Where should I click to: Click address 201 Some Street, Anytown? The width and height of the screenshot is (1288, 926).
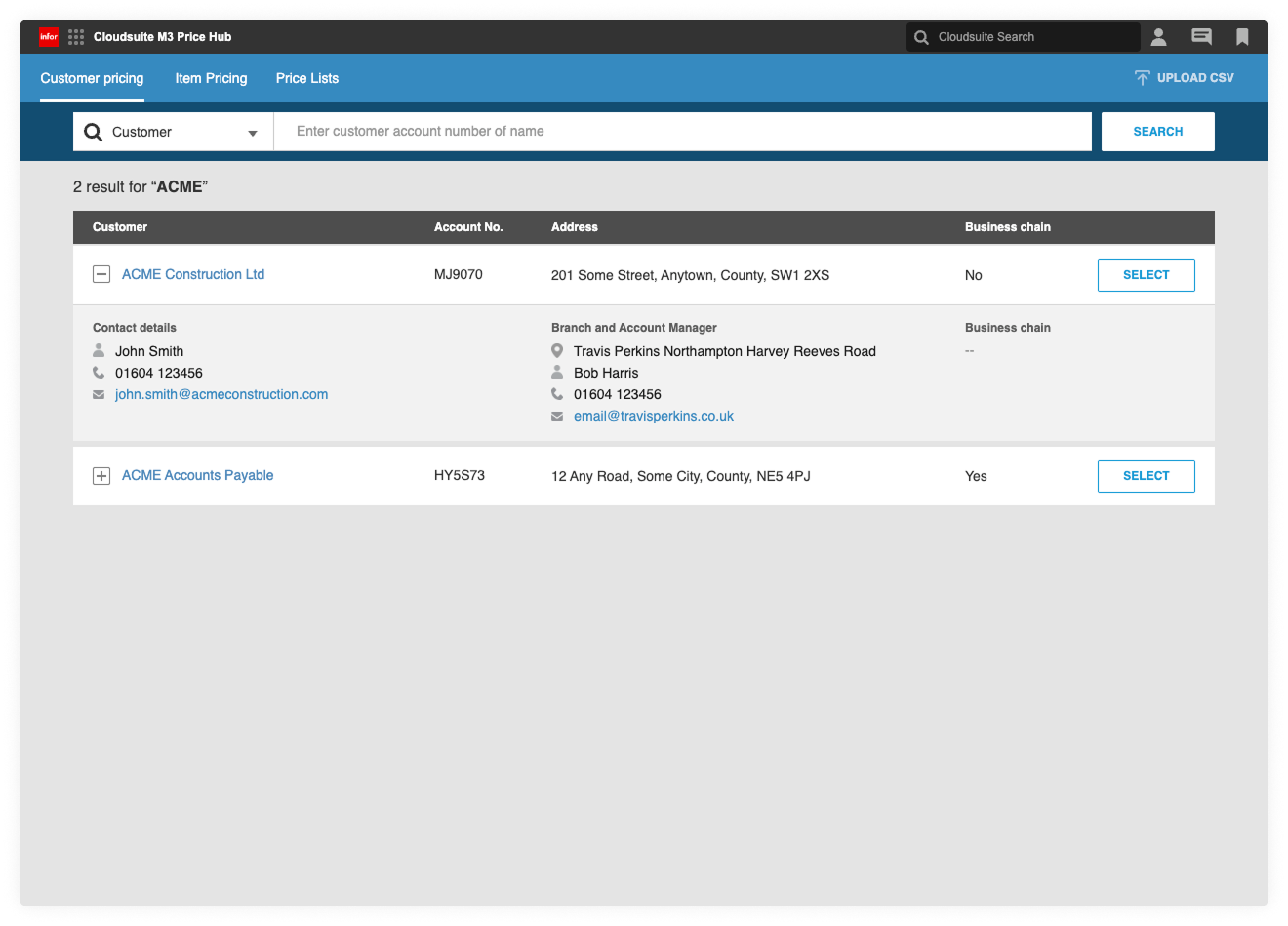[690, 275]
